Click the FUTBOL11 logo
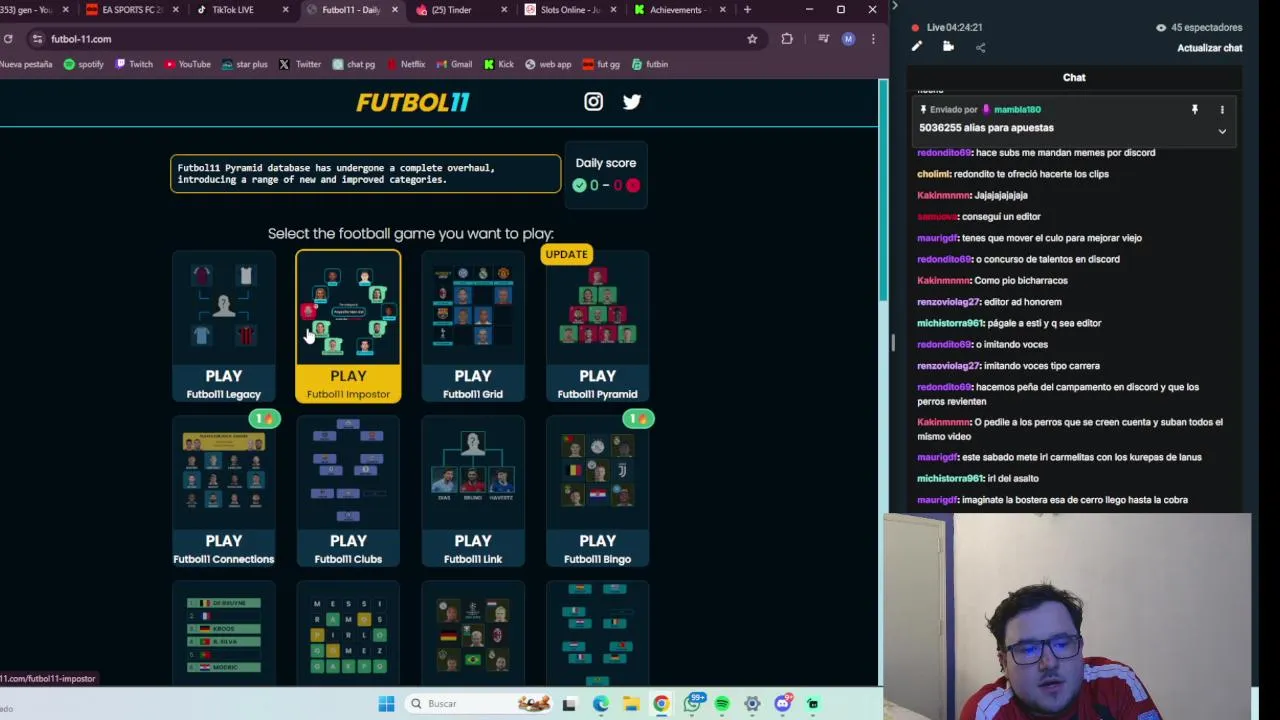Viewport: 1280px width, 720px height. click(x=413, y=102)
